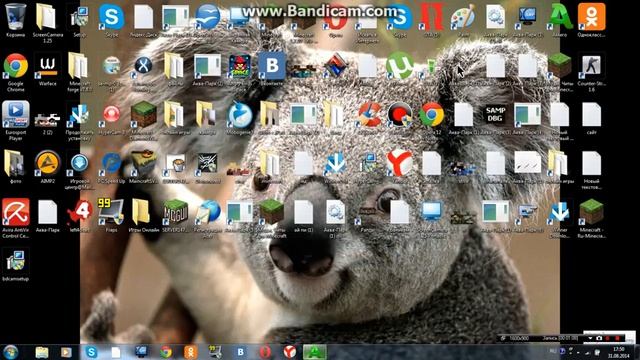Open the blank document taskbar item
Viewport: 640px width, 360px height.
point(116,352)
